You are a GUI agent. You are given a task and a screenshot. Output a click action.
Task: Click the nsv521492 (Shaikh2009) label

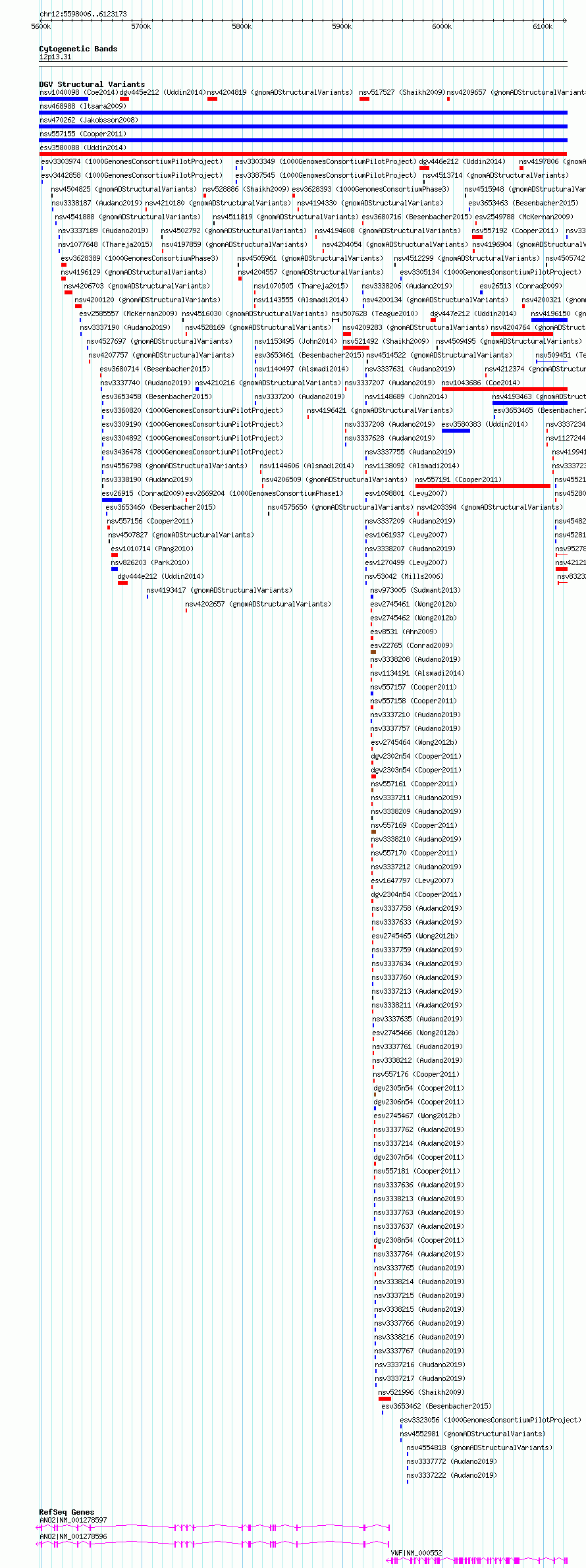tap(386, 341)
